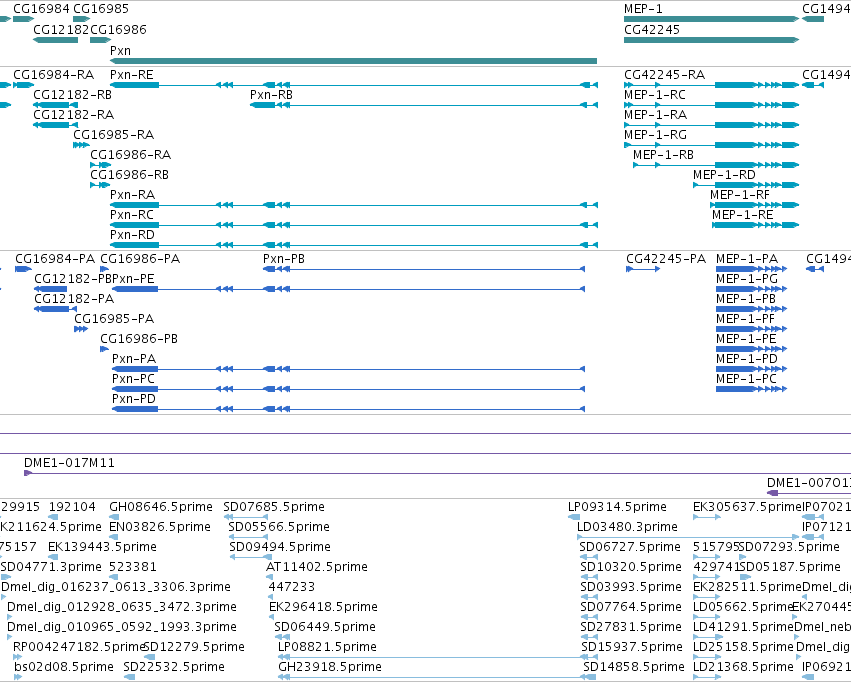Click the EN03826.5prime EST label
The width and height of the screenshot is (851, 682).
click(160, 527)
